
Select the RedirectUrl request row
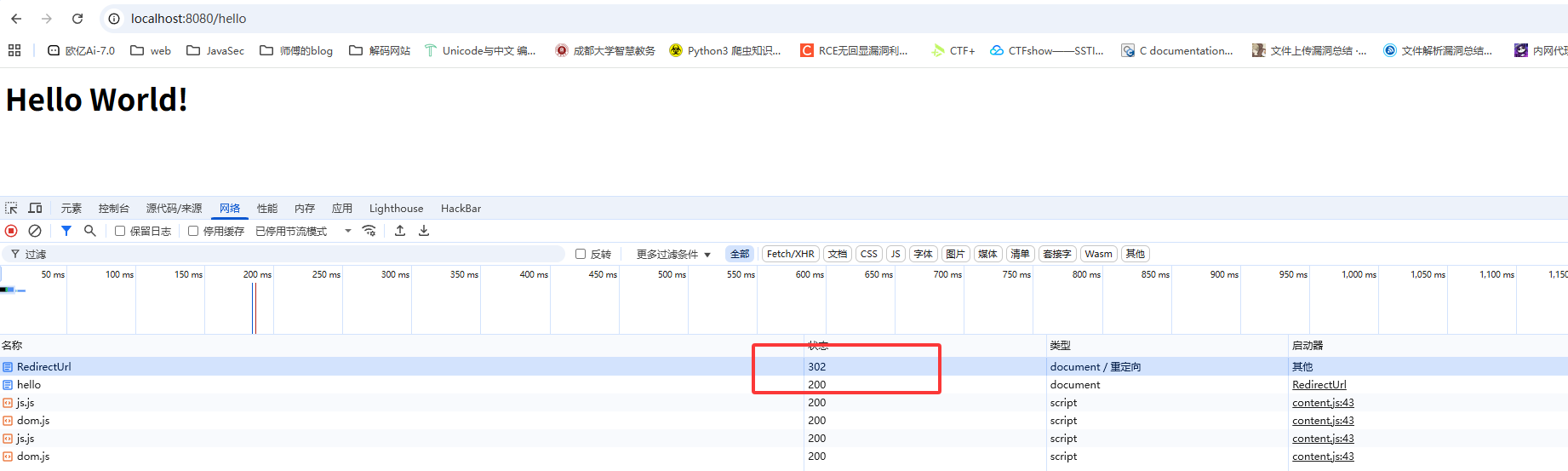point(44,367)
